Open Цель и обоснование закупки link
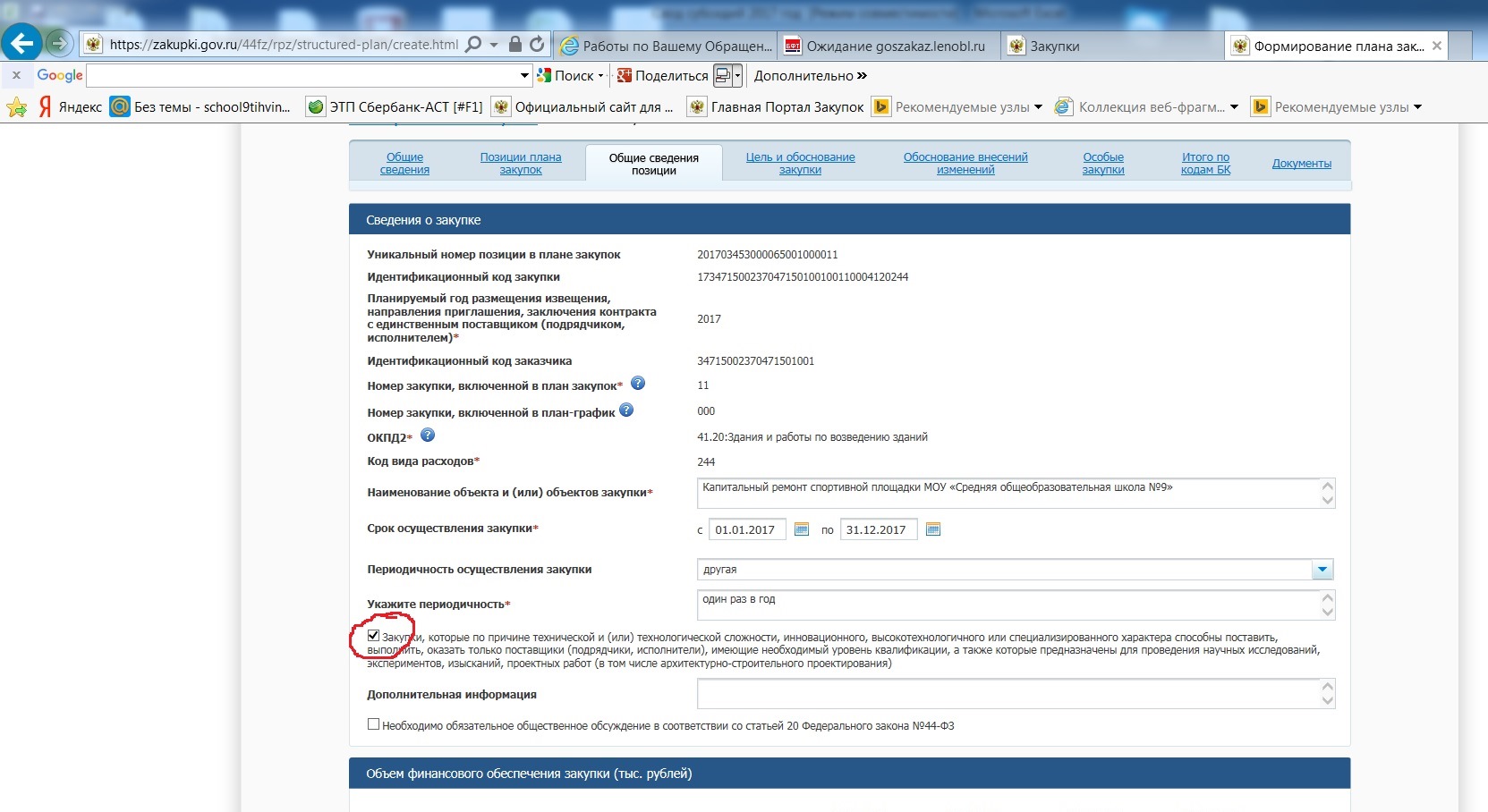The image size is (1488, 812). (800, 164)
